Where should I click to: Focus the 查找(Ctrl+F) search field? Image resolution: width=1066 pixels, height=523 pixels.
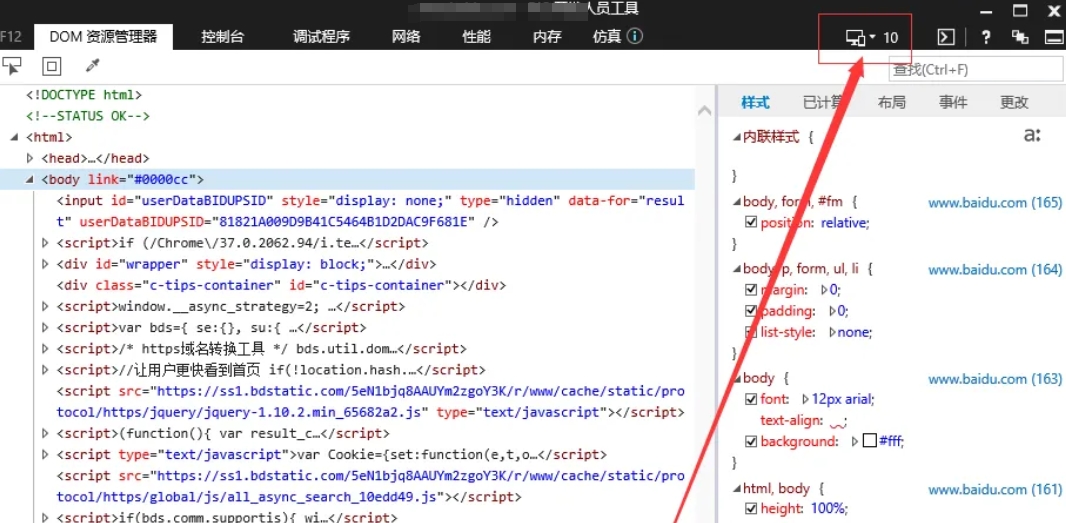(x=976, y=69)
